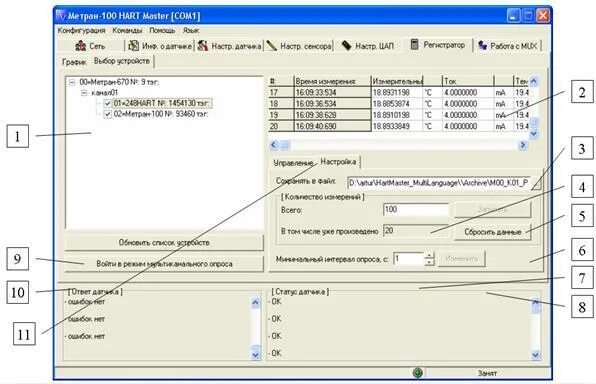Viewport: 596px width, 384px height.
Task: Click the file path field for Сохранять в файл
Action: tap(439, 183)
